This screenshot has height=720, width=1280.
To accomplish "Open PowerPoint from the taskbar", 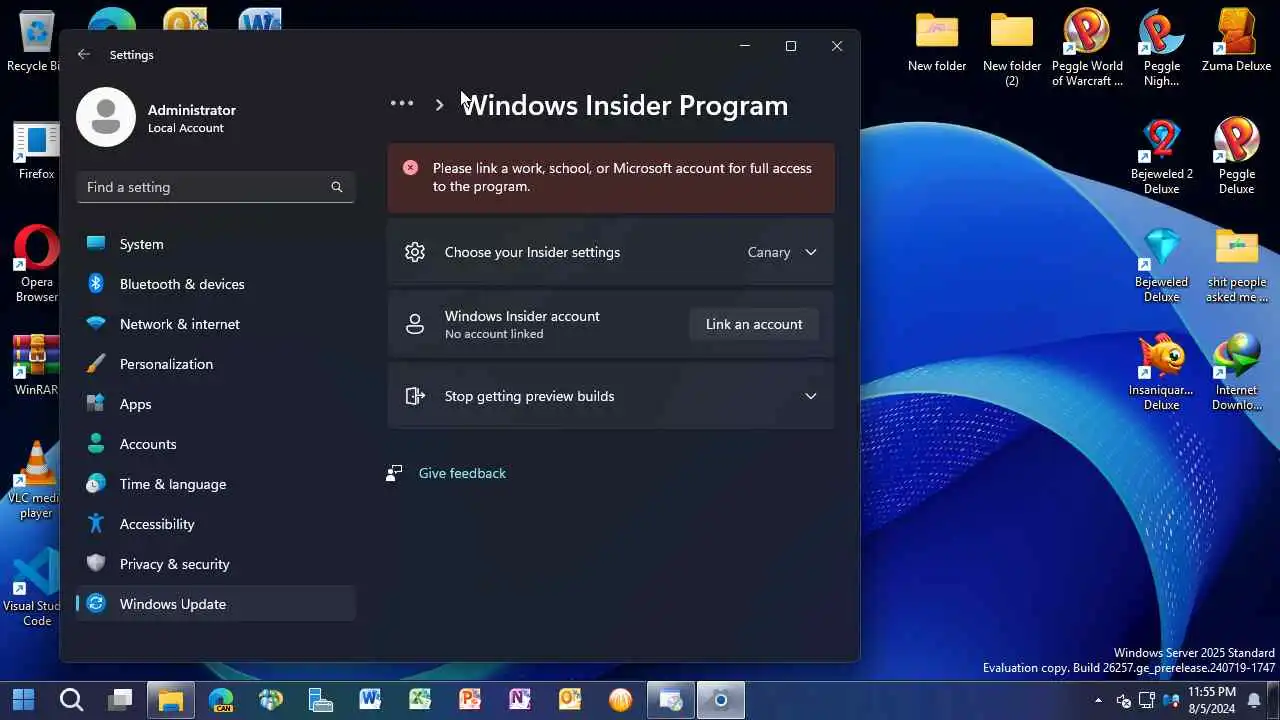I will (x=470, y=700).
